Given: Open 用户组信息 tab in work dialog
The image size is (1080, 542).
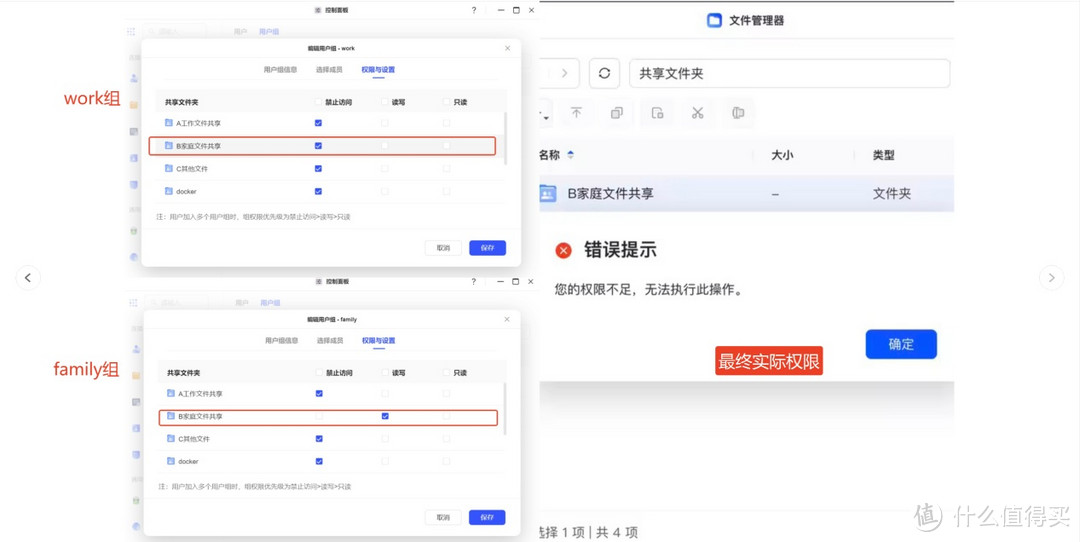Looking at the screenshot, I should point(280,70).
